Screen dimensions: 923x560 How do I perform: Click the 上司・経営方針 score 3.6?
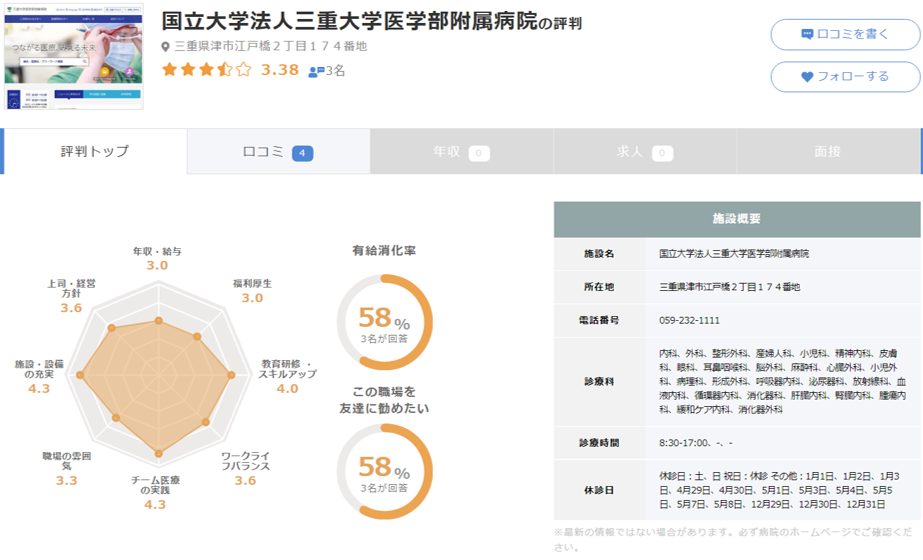tap(71, 308)
